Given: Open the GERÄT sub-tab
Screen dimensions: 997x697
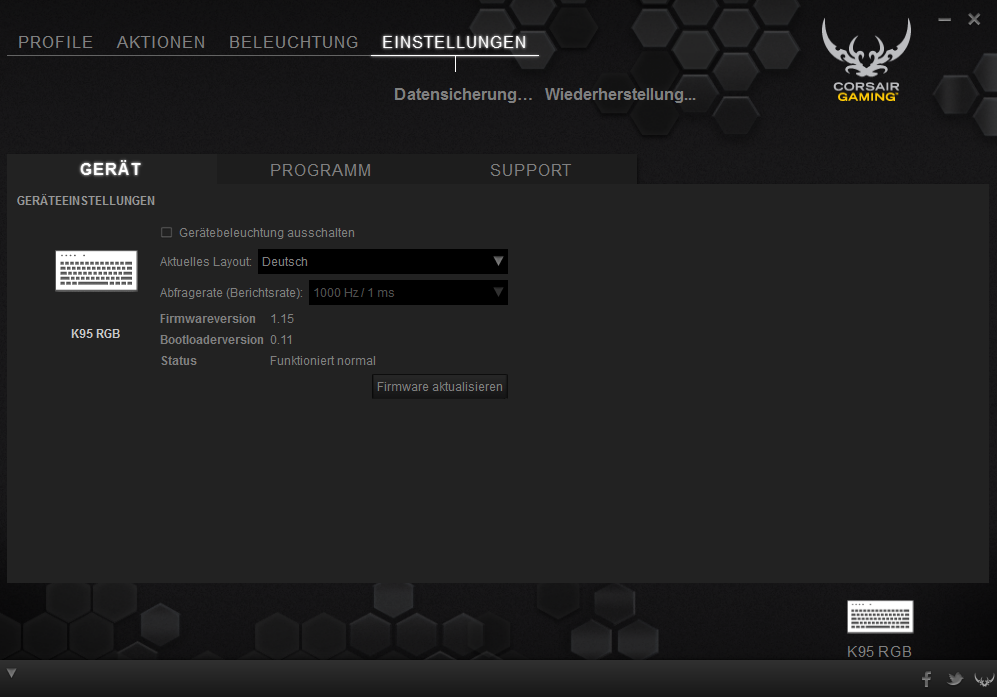Looking at the screenshot, I should (111, 169).
